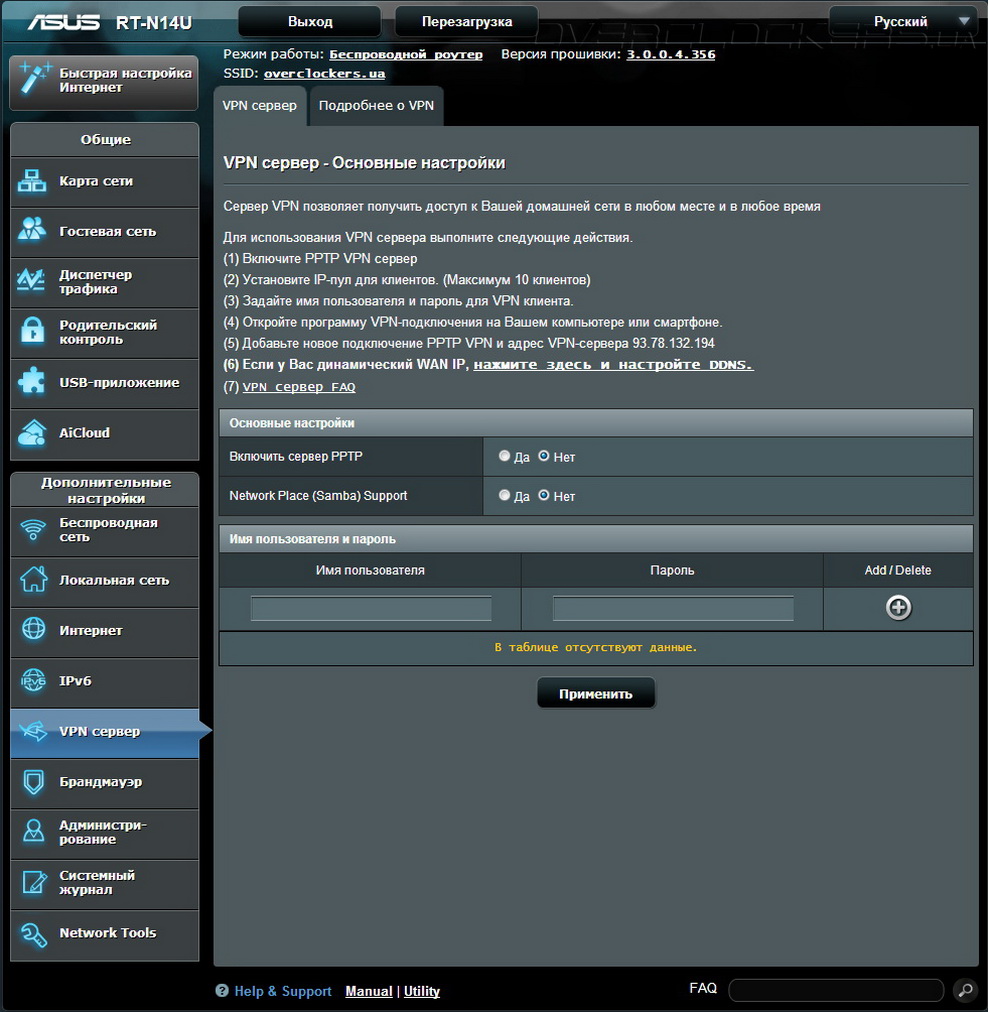Click the FAQ search magnifier icon

(964, 989)
